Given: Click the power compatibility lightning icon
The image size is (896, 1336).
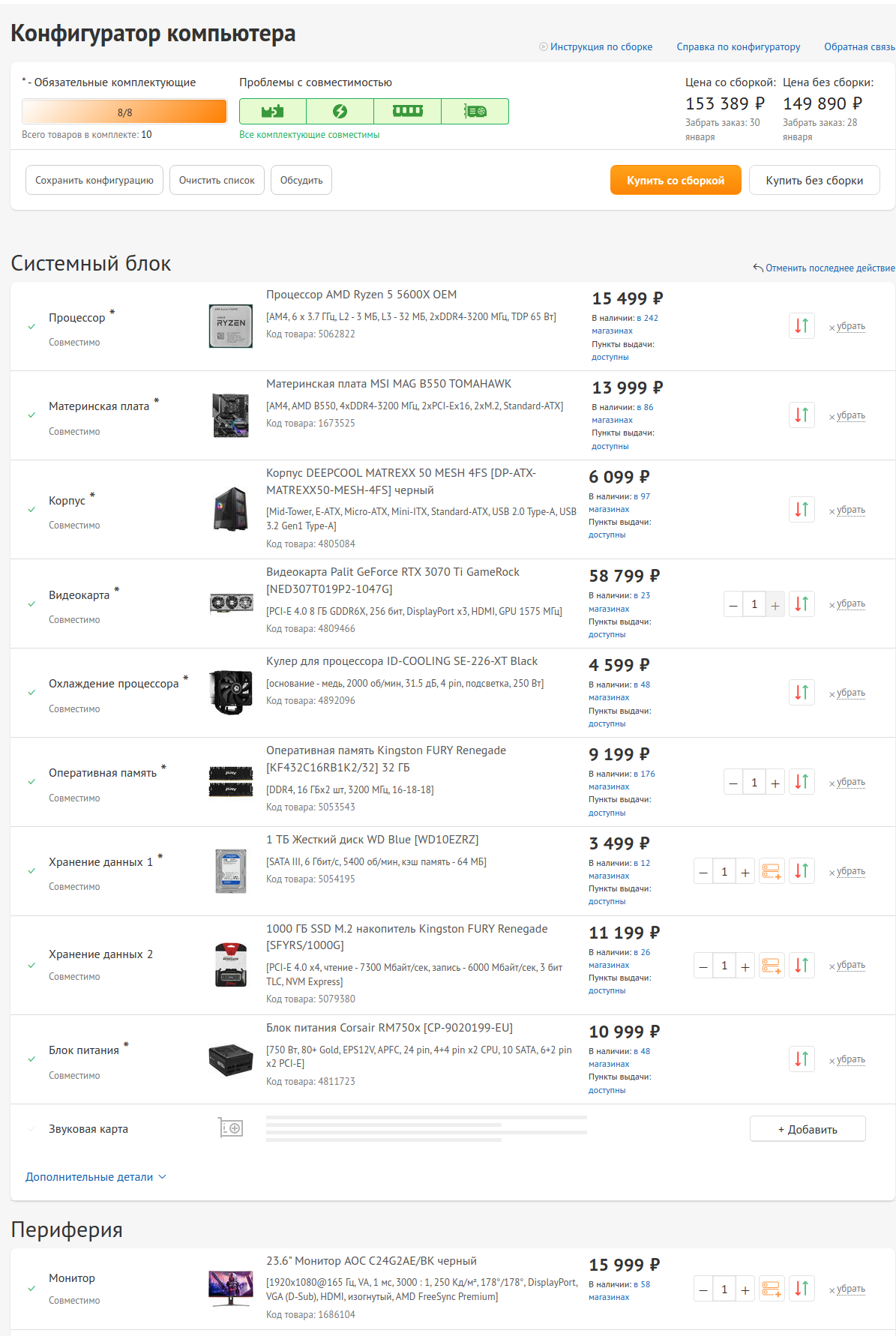Looking at the screenshot, I should 340,112.
